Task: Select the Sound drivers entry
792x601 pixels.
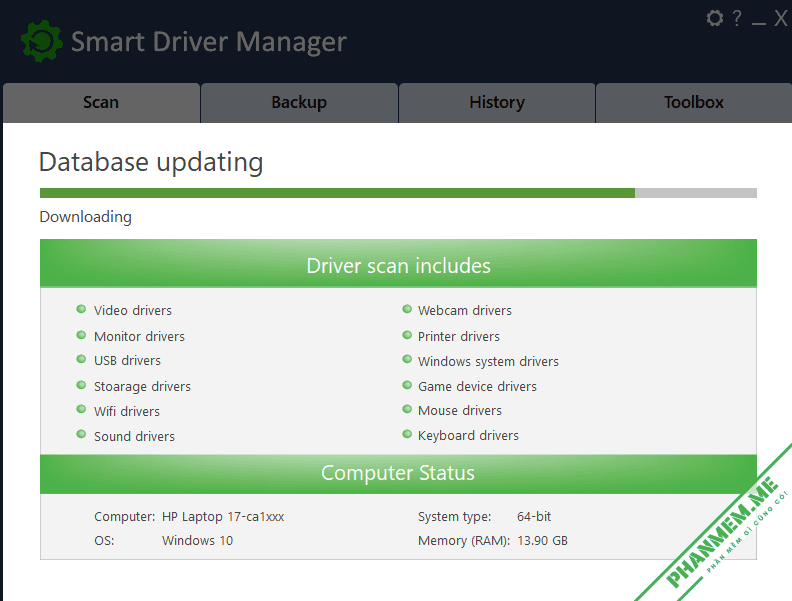Action: click(x=134, y=436)
